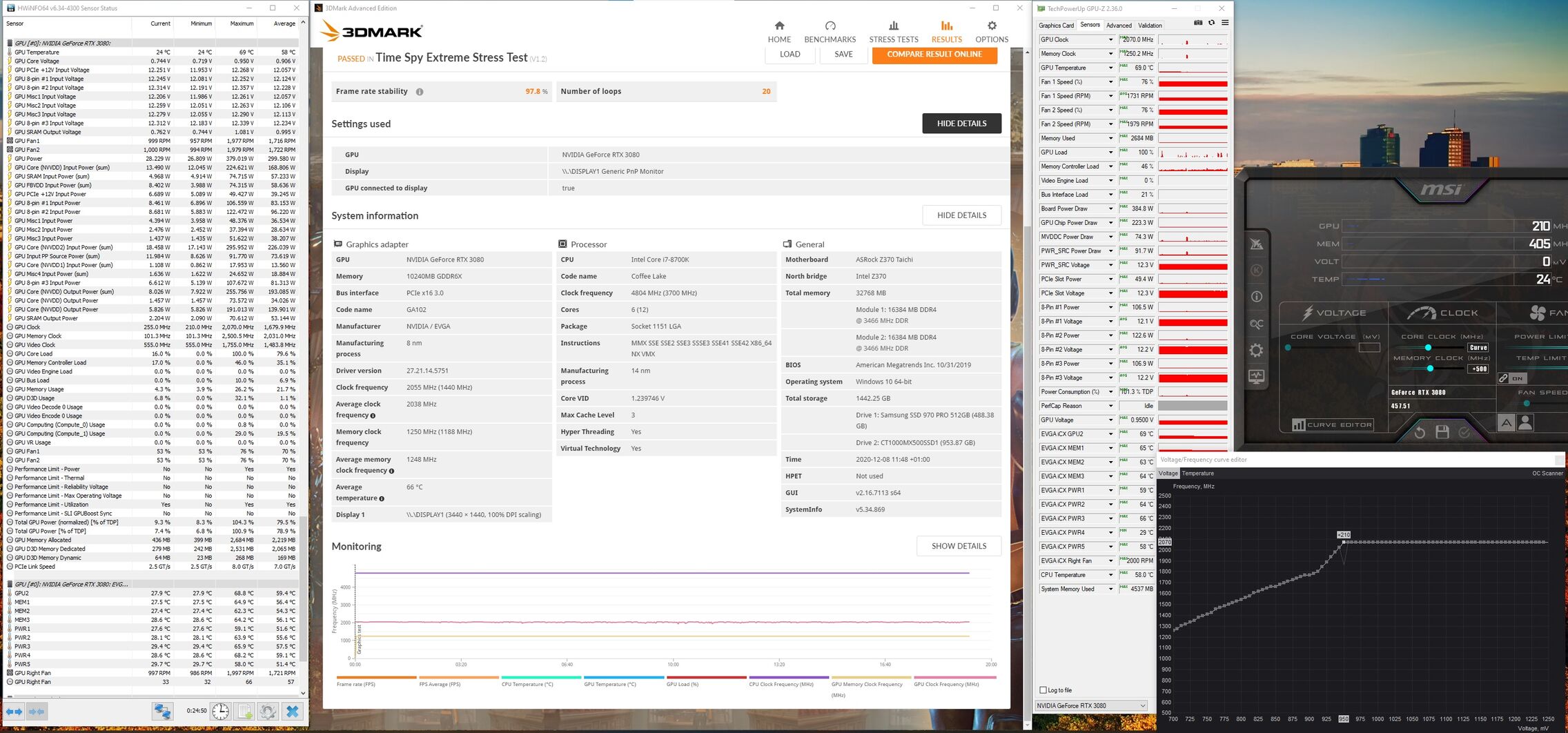Apply Afterburner settings checkmark icon
The image size is (1568, 733).
pos(1464,432)
